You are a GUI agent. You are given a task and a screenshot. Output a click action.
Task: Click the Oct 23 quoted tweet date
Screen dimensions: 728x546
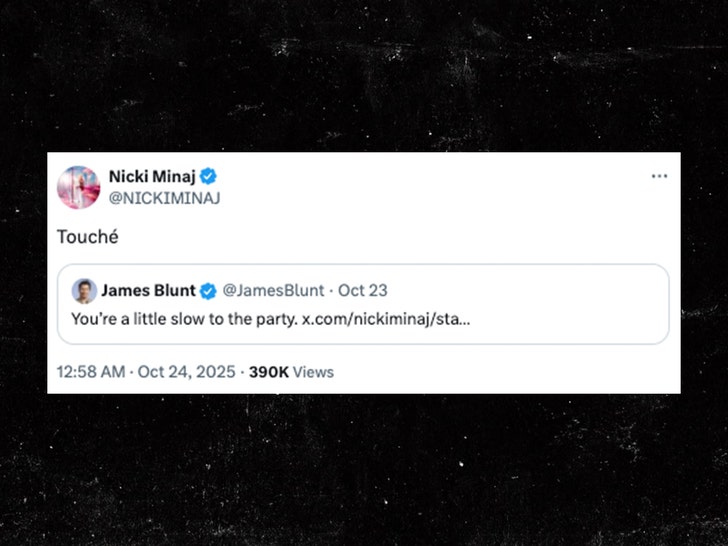(x=363, y=291)
